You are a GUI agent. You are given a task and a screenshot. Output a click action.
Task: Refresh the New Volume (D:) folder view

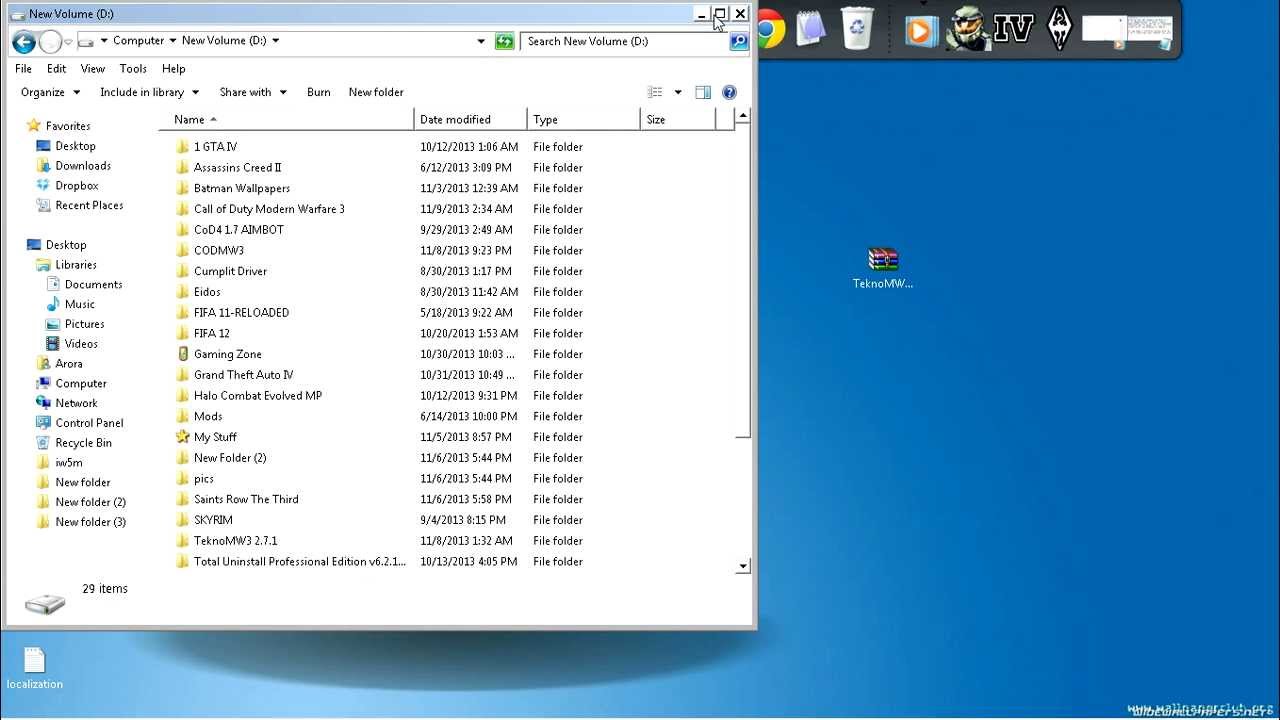[x=505, y=41]
